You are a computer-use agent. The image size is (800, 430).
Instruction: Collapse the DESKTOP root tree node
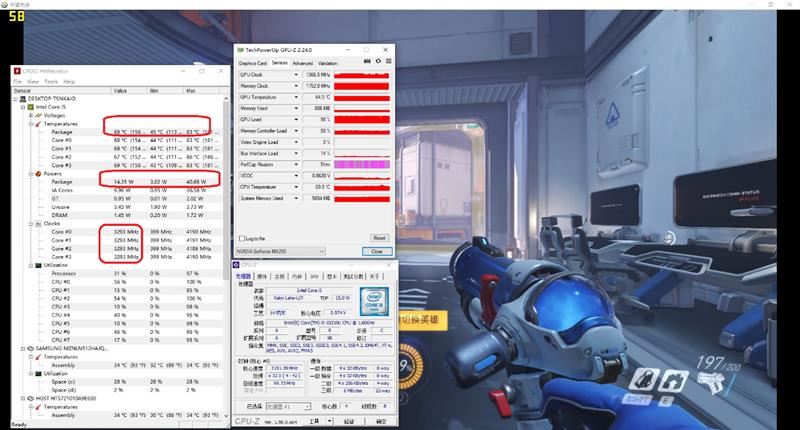pyautogui.click(x=16, y=98)
